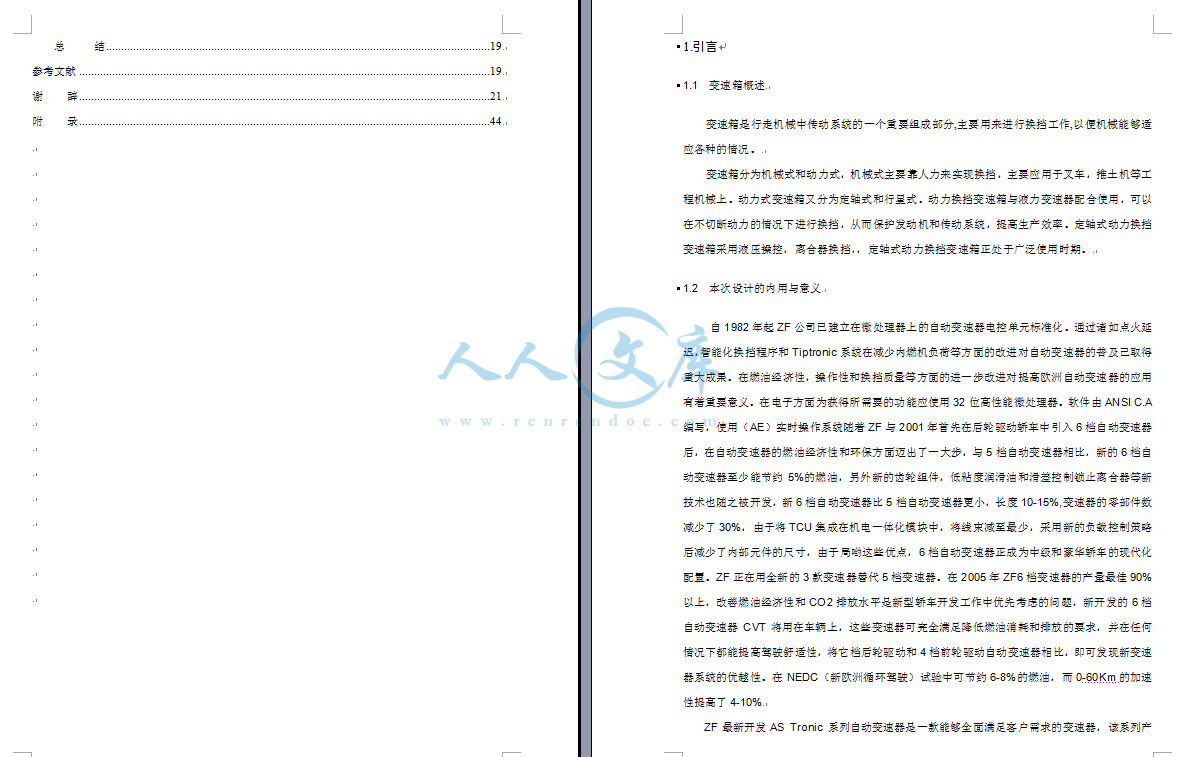Click the line '应各种的情况。'
The width and height of the screenshot is (1182, 757).
720,149
